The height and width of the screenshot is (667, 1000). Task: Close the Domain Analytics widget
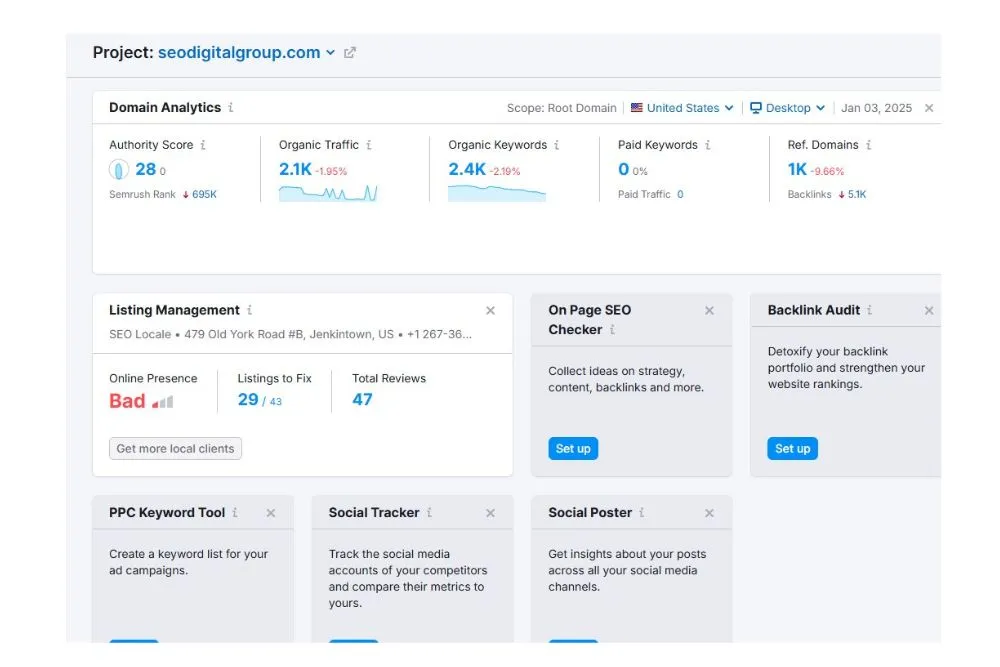[x=929, y=108]
